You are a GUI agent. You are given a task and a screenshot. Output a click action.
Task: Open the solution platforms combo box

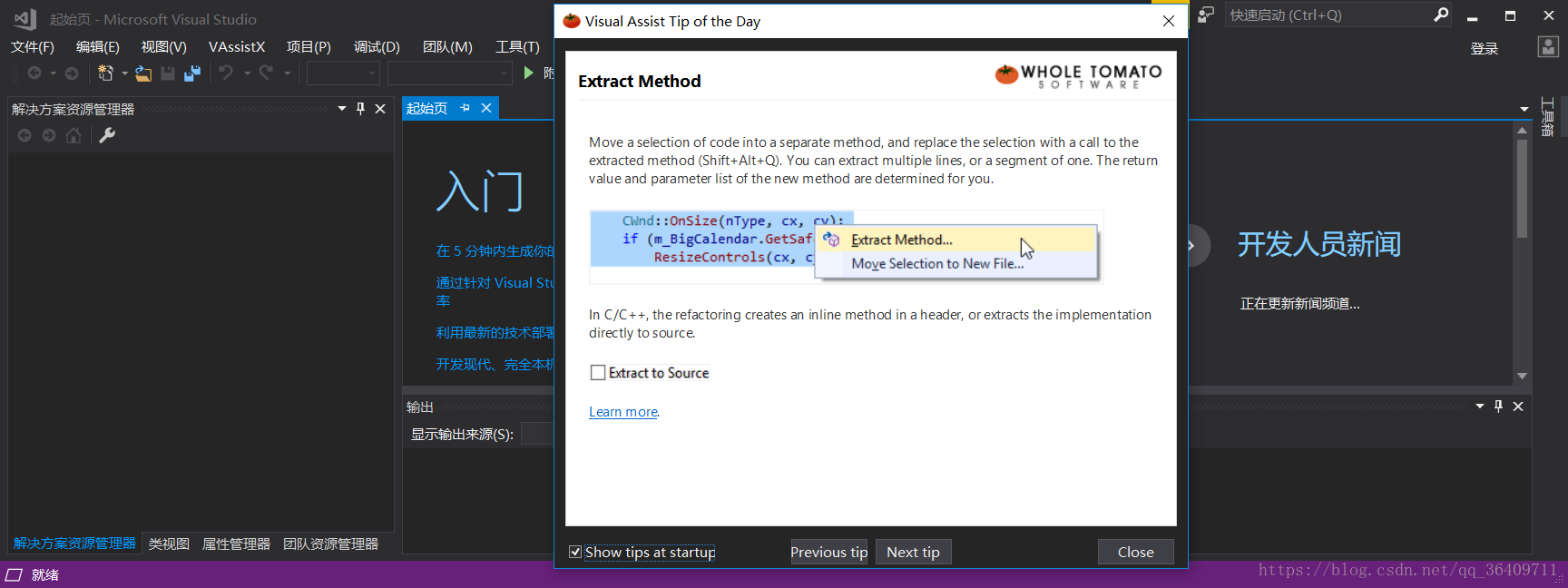450,73
